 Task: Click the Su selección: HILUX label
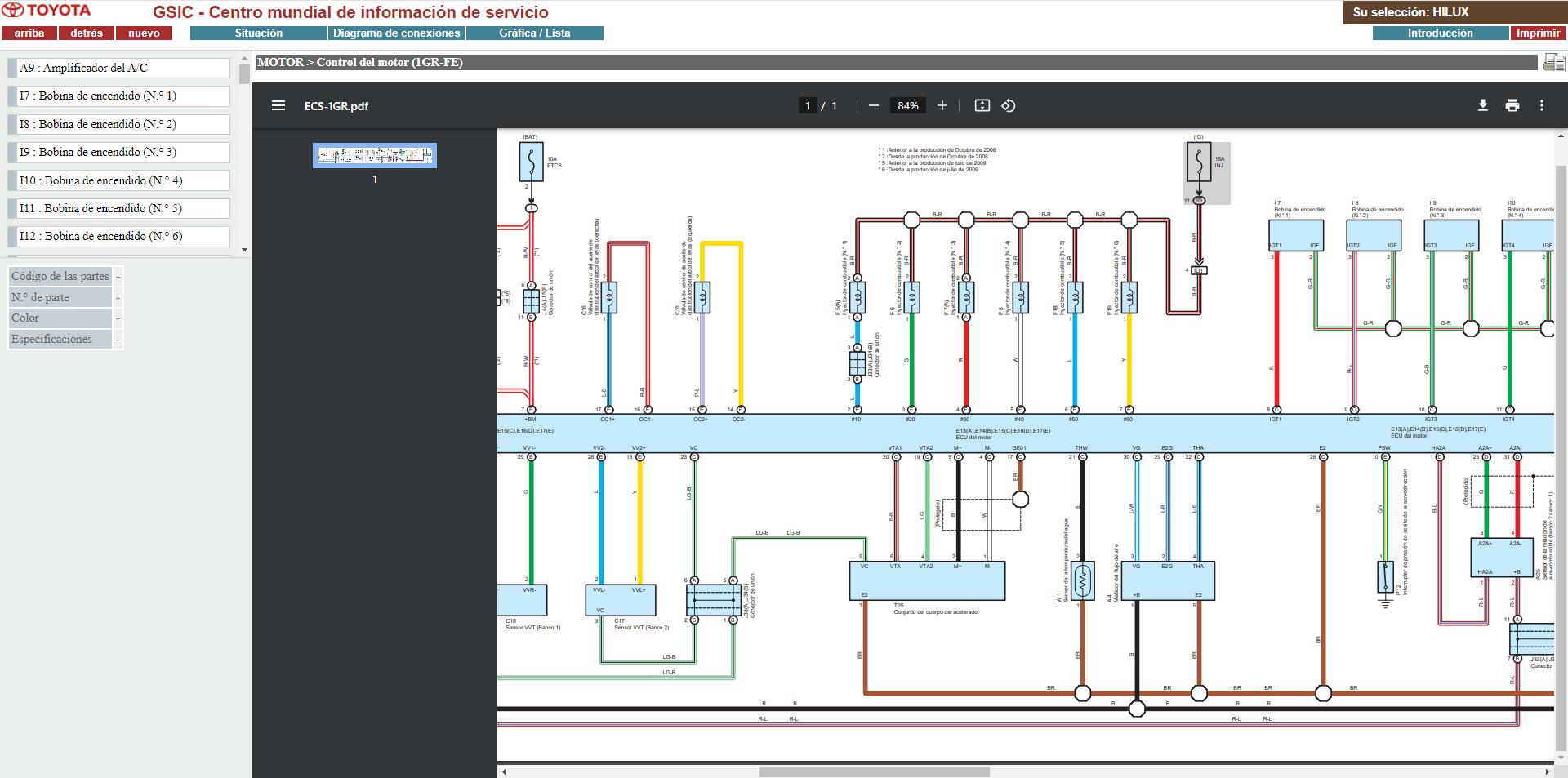tap(1410, 12)
